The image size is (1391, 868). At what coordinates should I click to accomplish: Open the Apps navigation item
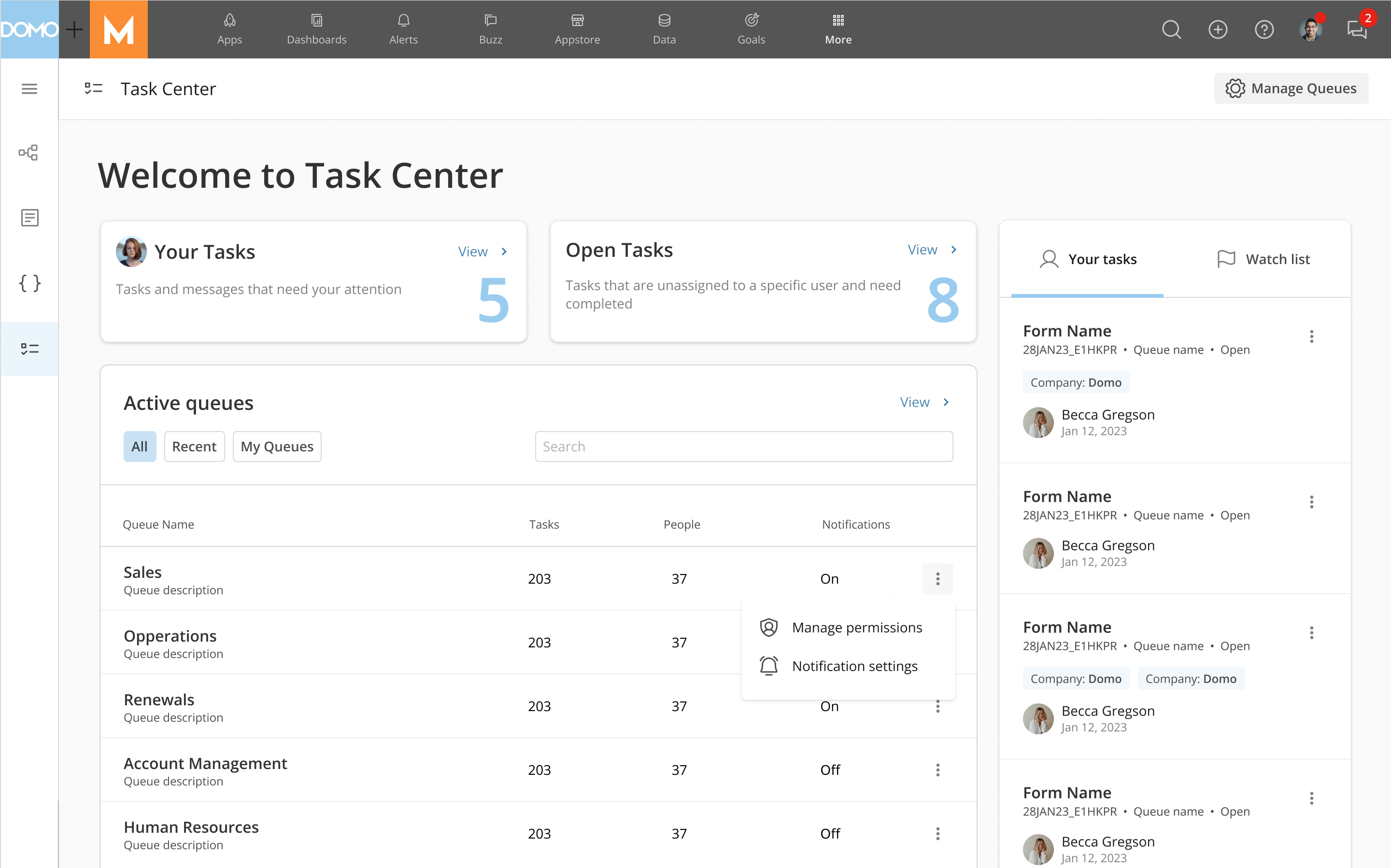tap(229, 29)
